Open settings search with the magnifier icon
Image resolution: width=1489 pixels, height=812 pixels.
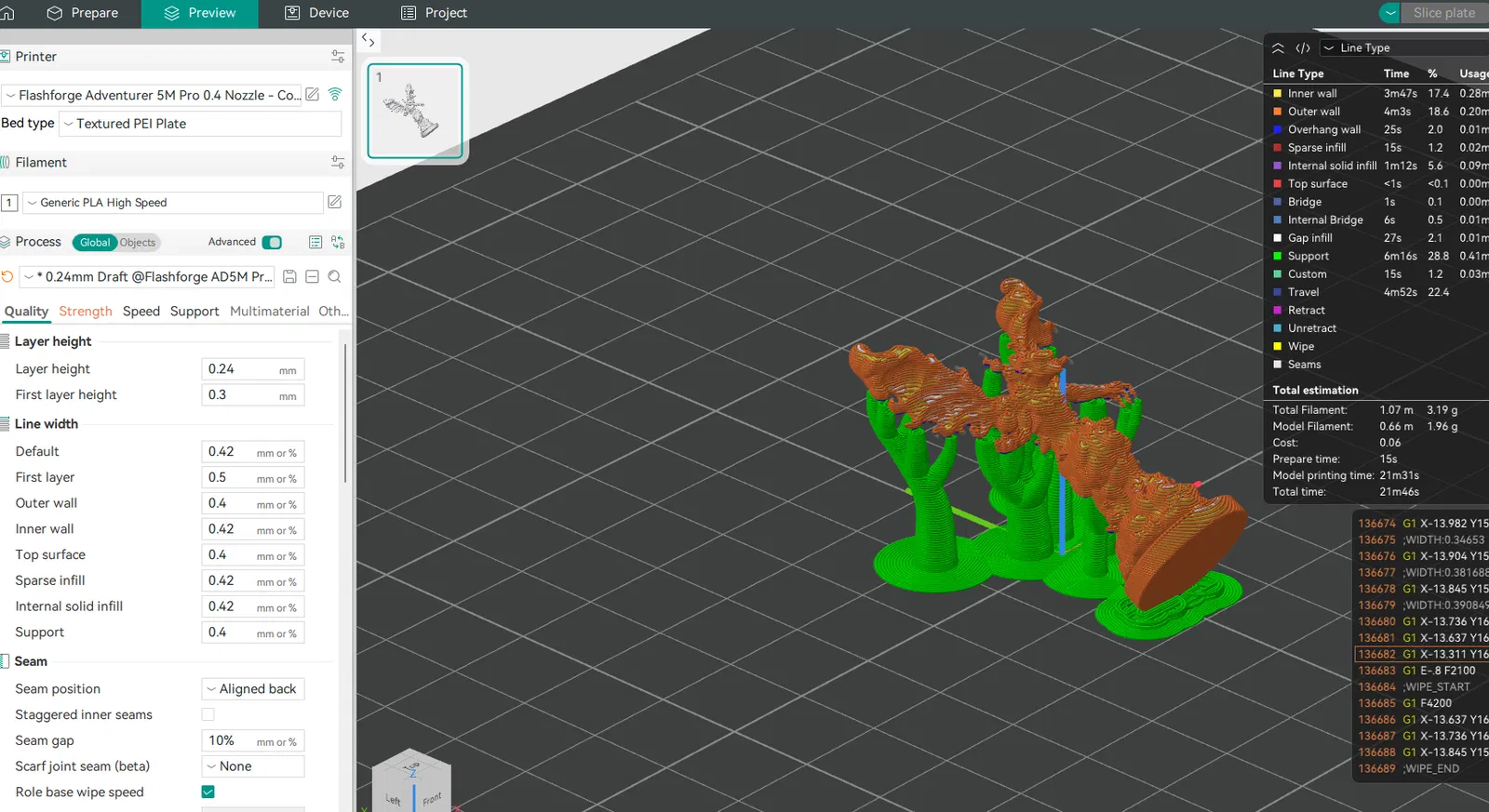tap(335, 276)
